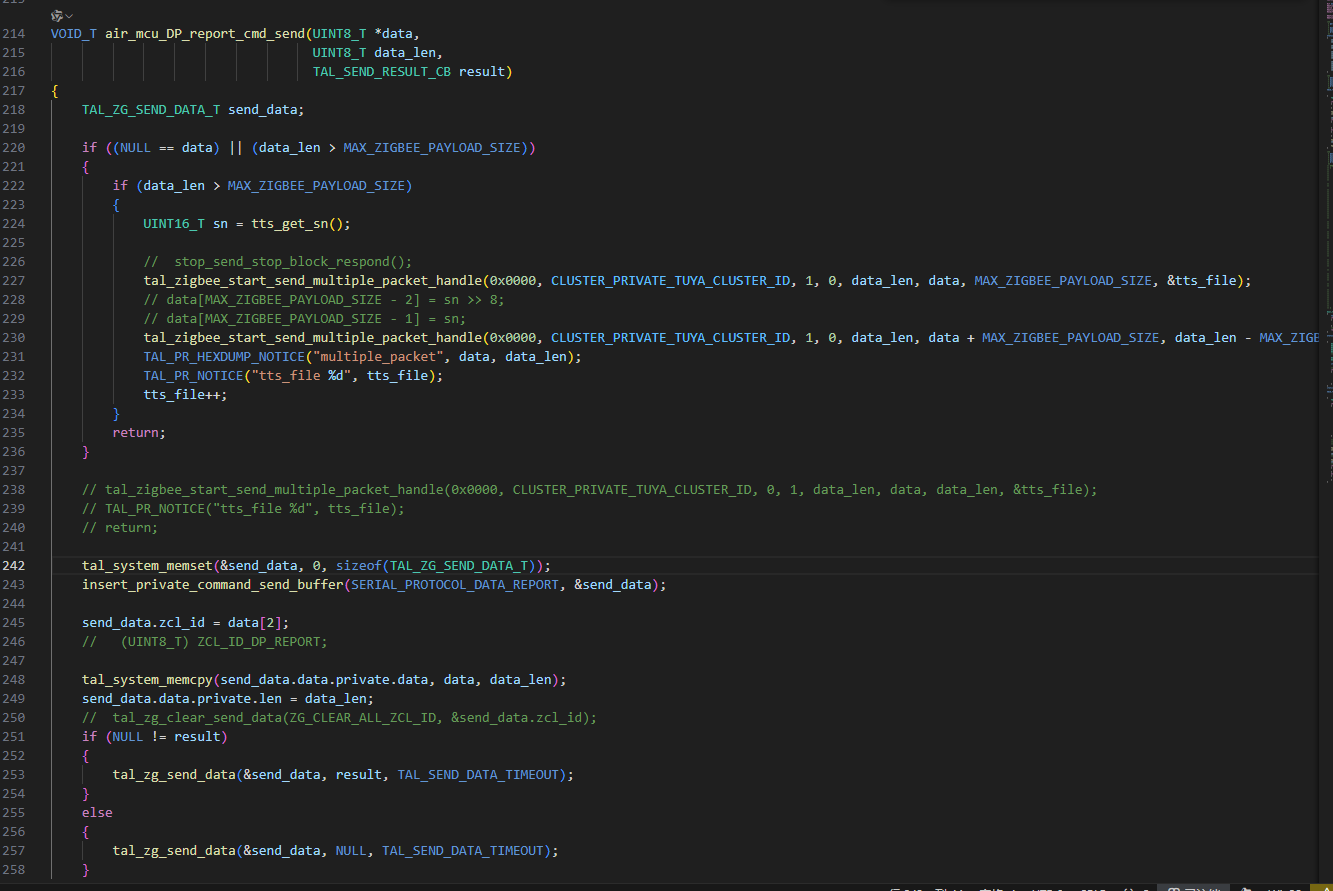Click the AI assistant icon above line 214

(x=57, y=16)
